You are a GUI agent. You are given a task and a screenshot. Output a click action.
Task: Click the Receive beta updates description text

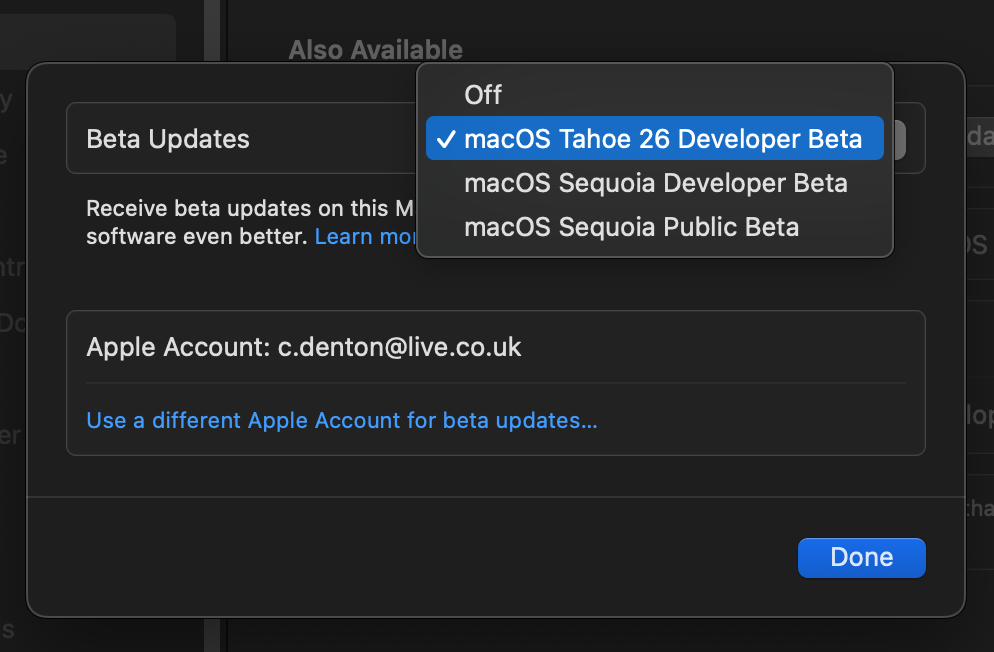(x=250, y=222)
